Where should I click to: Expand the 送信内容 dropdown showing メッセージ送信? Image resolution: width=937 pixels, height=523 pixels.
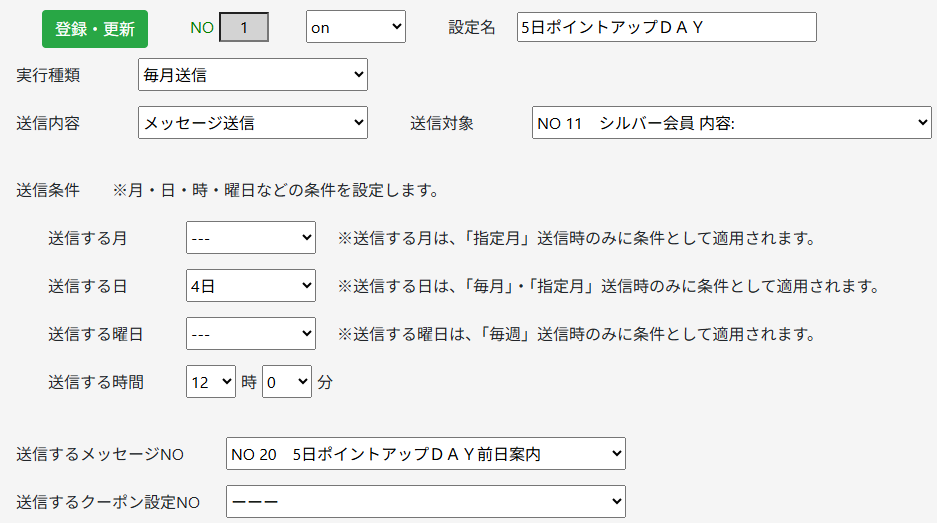pos(253,123)
